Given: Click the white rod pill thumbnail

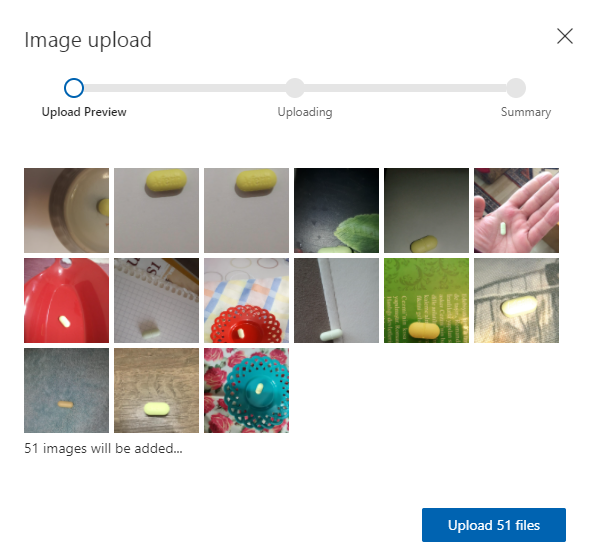Looking at the screenshot, I should (x=337, y=300).
